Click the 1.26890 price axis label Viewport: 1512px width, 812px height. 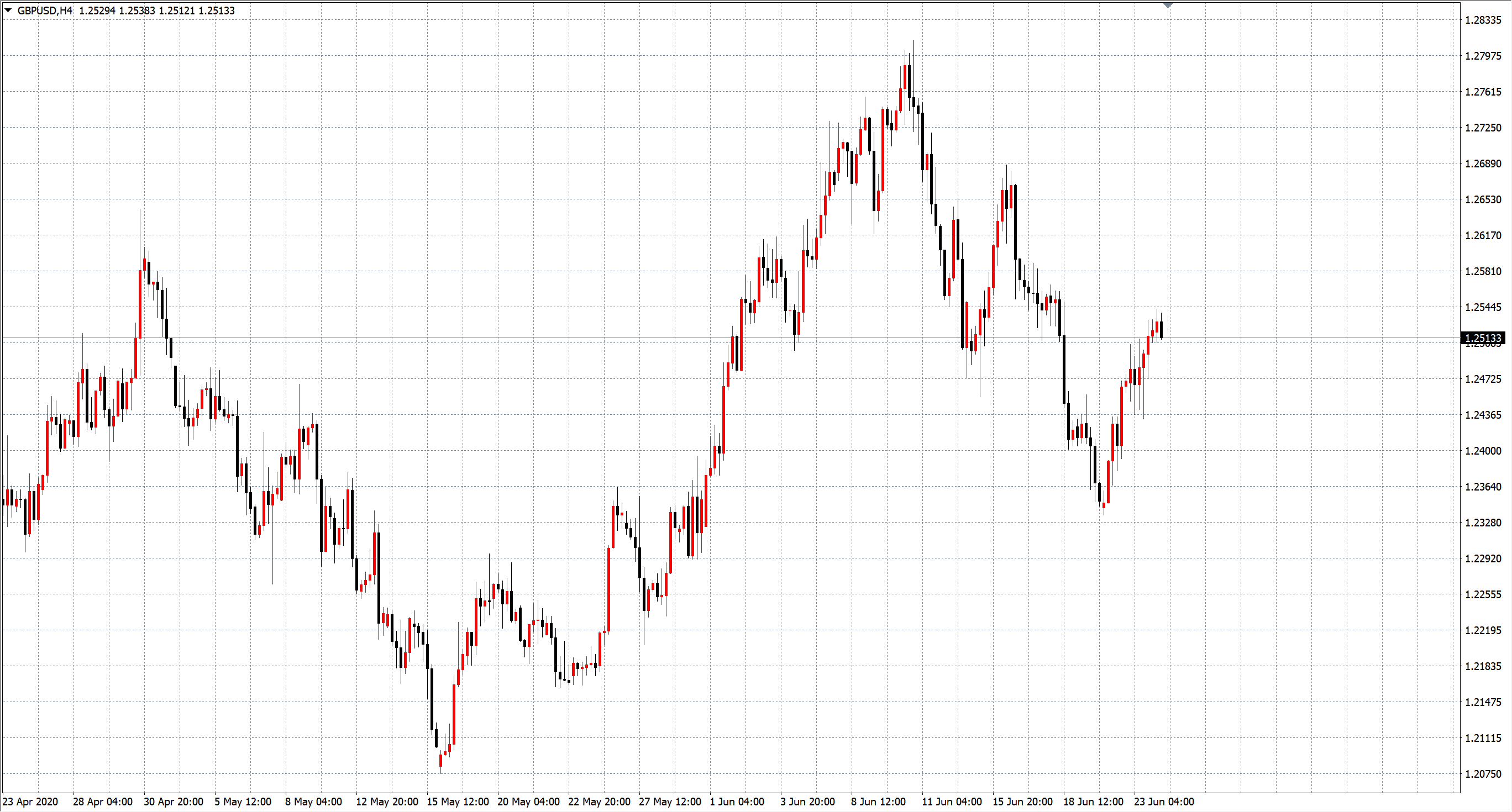point(1483,164)
